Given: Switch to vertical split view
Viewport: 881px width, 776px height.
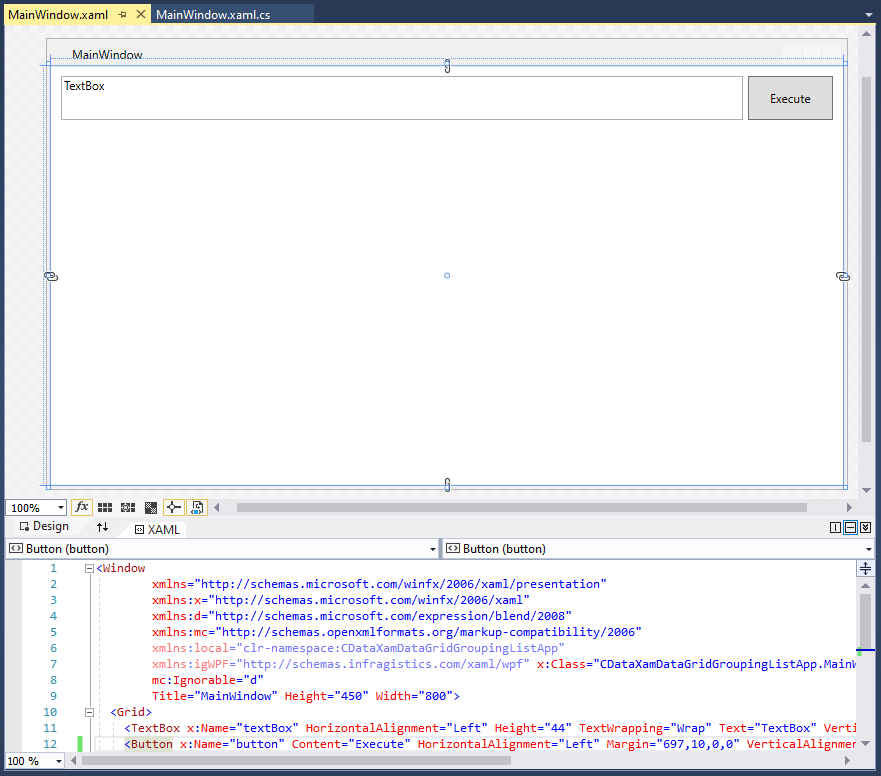Looking at the screenshot, I should coord(835,528).
